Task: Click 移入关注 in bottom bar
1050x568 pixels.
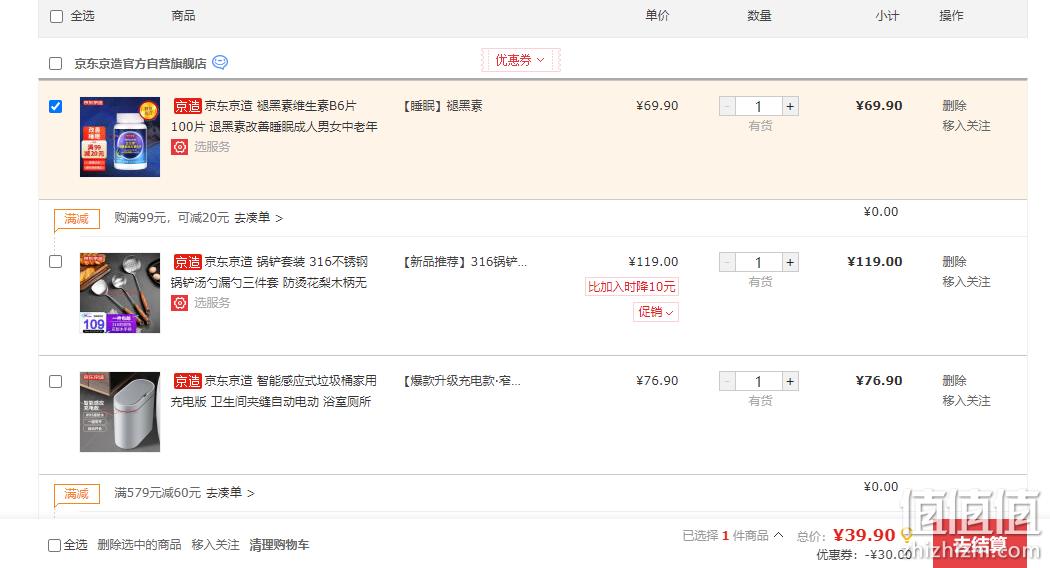Action: 216,545
